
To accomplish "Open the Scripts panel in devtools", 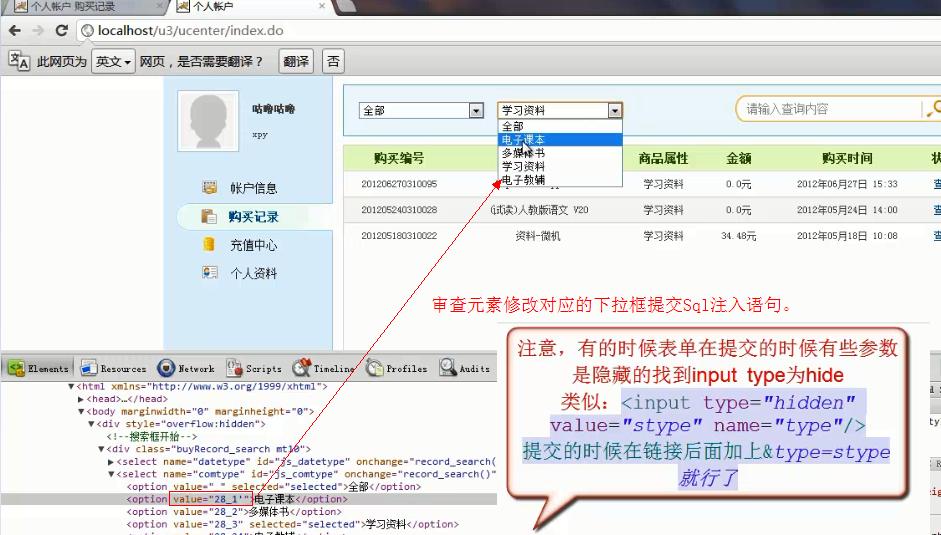I will pyautogui.click(x=254, y=368).
